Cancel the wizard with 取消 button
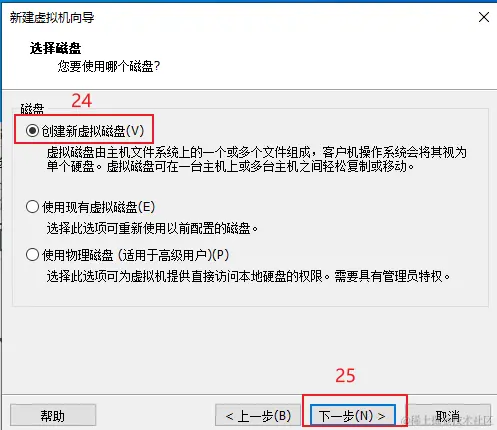 coord(448,415)
